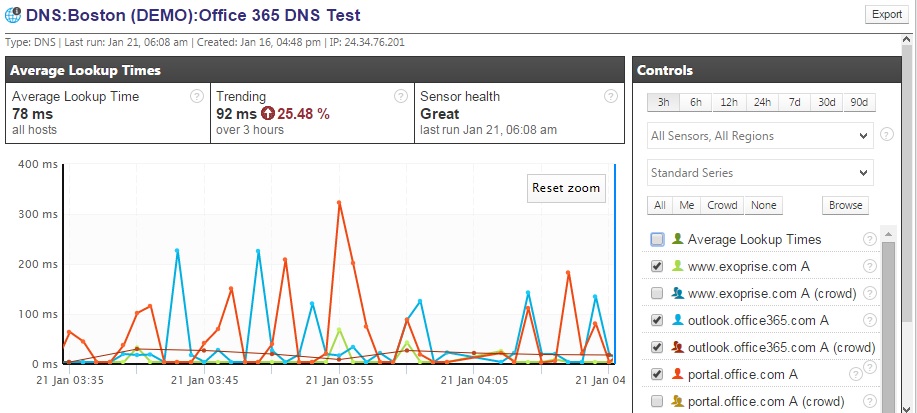Click Reset zoom on the chart

click(x=566, y=188)
